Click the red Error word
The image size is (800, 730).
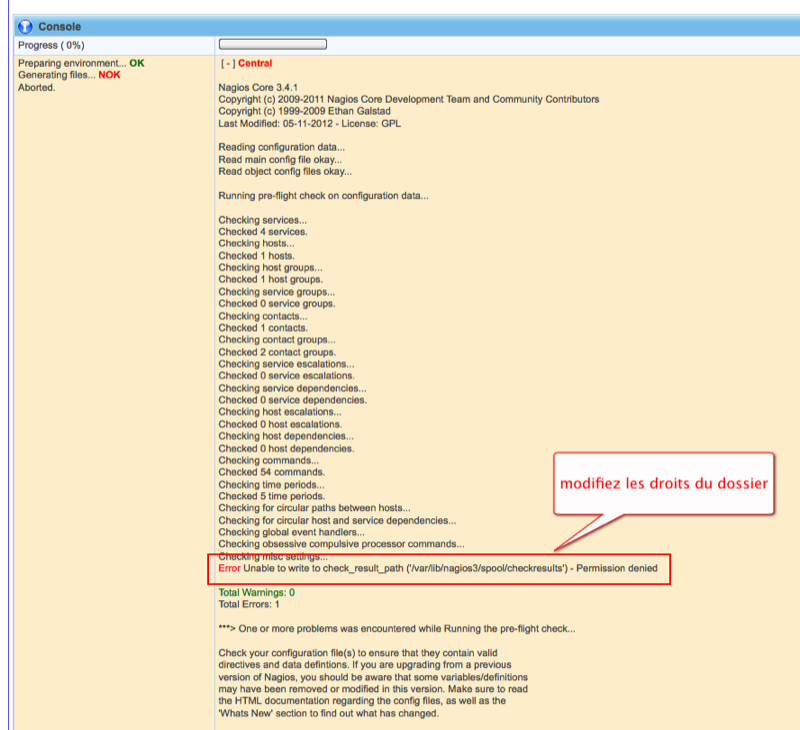[x=230, y=568]
